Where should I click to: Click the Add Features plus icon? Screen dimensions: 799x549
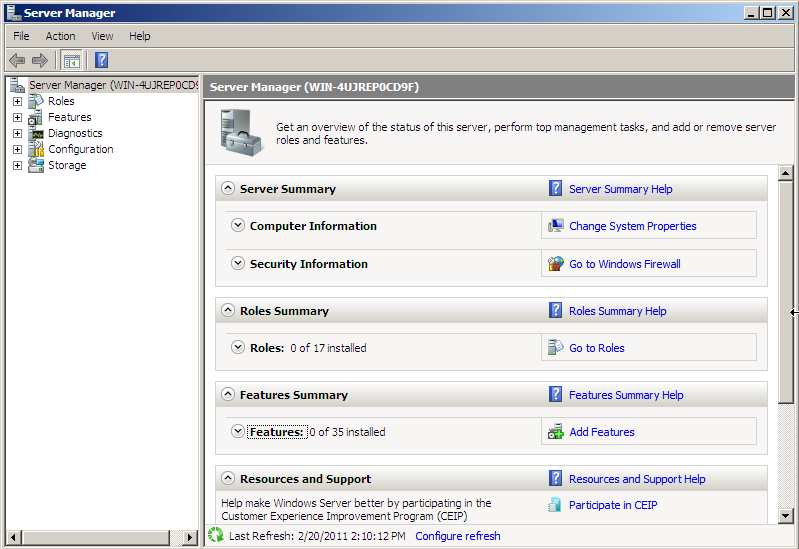click(x=555, y=432)
